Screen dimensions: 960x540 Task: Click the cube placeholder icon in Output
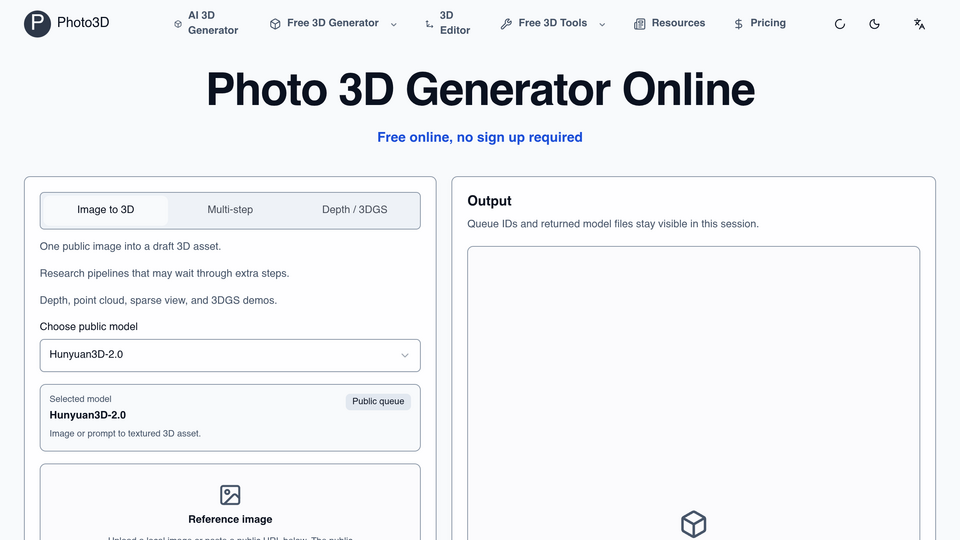[x=694, y=524]
